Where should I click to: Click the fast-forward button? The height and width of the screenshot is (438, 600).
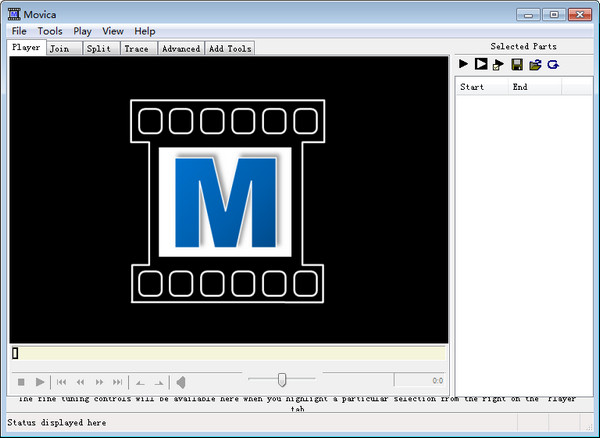tap(99, 382)
